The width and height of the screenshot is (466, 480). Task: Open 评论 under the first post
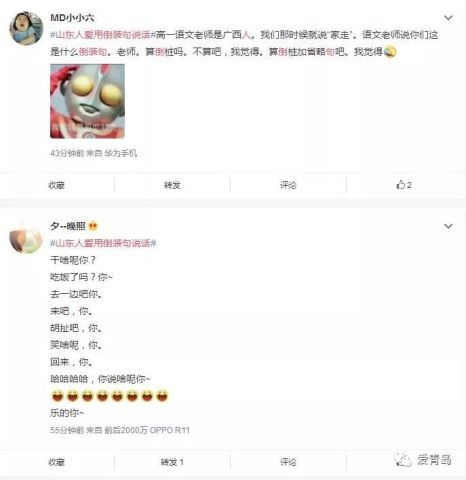click(x=288, y=185)
